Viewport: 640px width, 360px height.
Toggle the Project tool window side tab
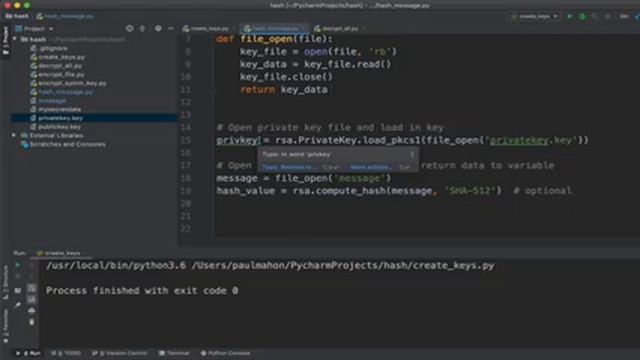(x=5, y=41)
